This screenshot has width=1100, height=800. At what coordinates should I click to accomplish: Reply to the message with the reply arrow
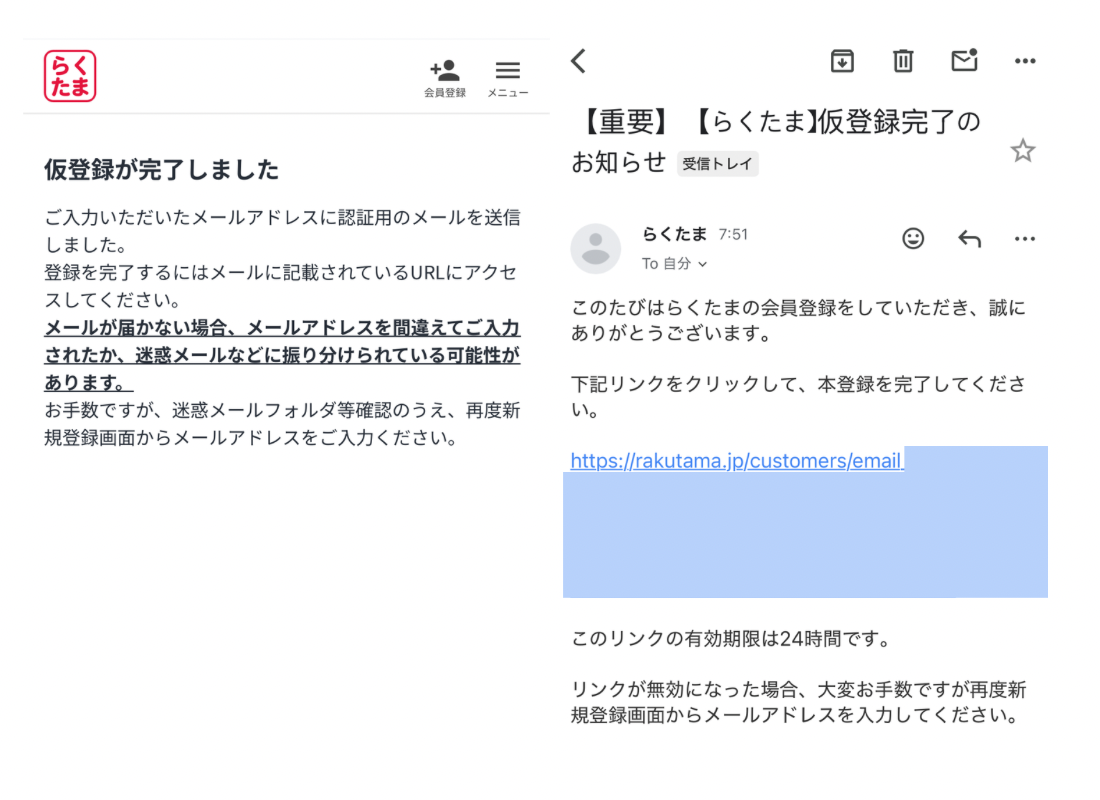(969, 239)
